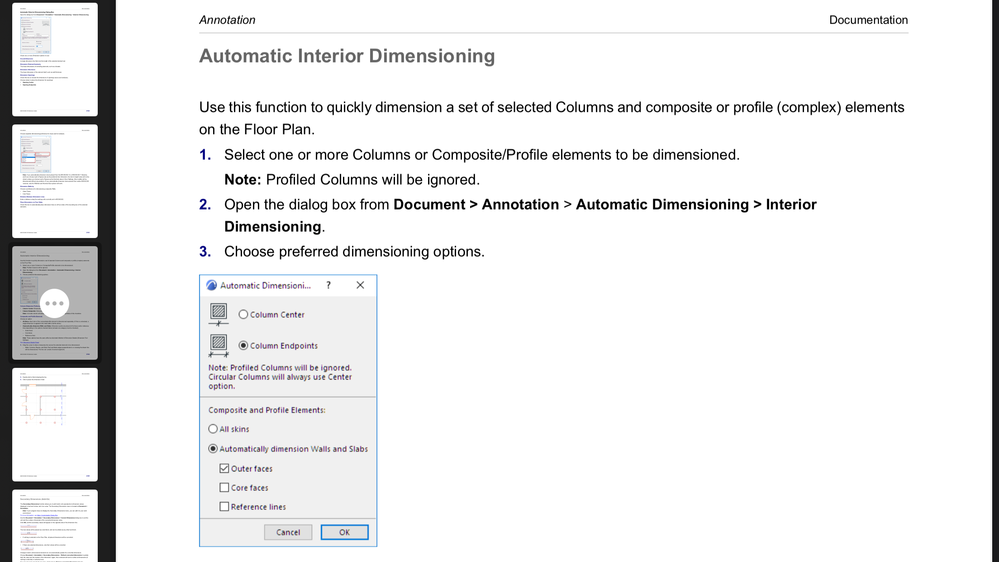
Task: Select the bottom-most page thumbnail
Action: [55, 525]
